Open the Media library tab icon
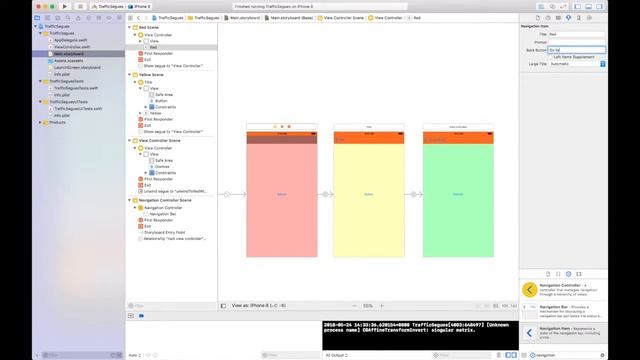 [579, 274]
